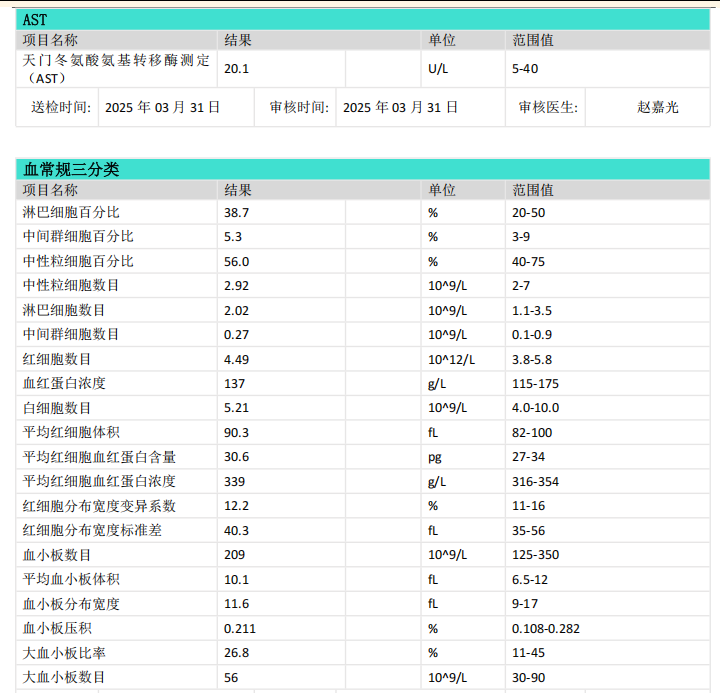Click the AST section header bar
The height and width of the screenshot is (693, 720).
(x=362, y=20)
